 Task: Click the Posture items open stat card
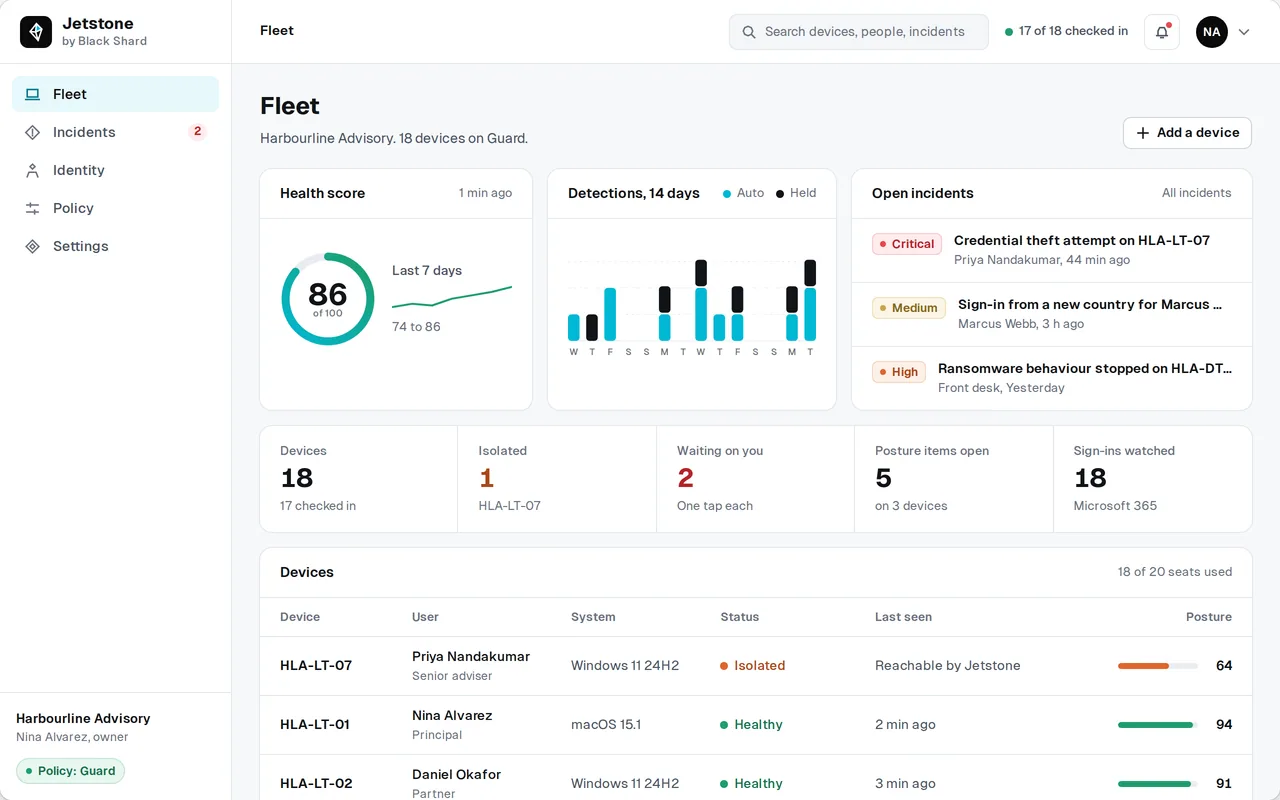(953, 479)
